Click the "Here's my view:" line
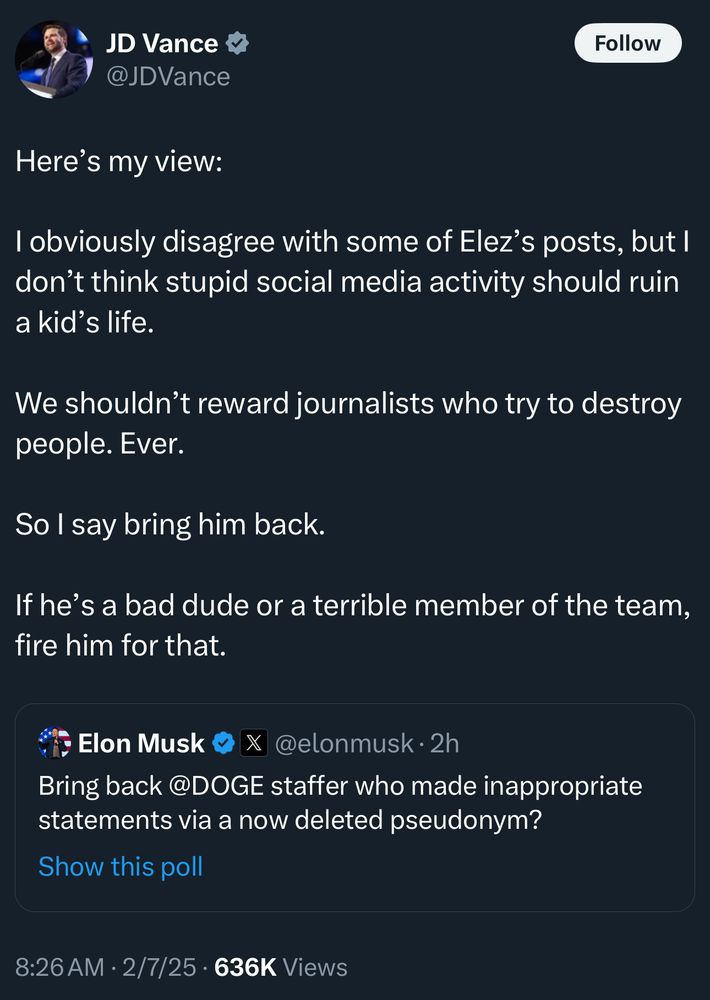This screenshot has height=1000, width=710. coord(118,163)
